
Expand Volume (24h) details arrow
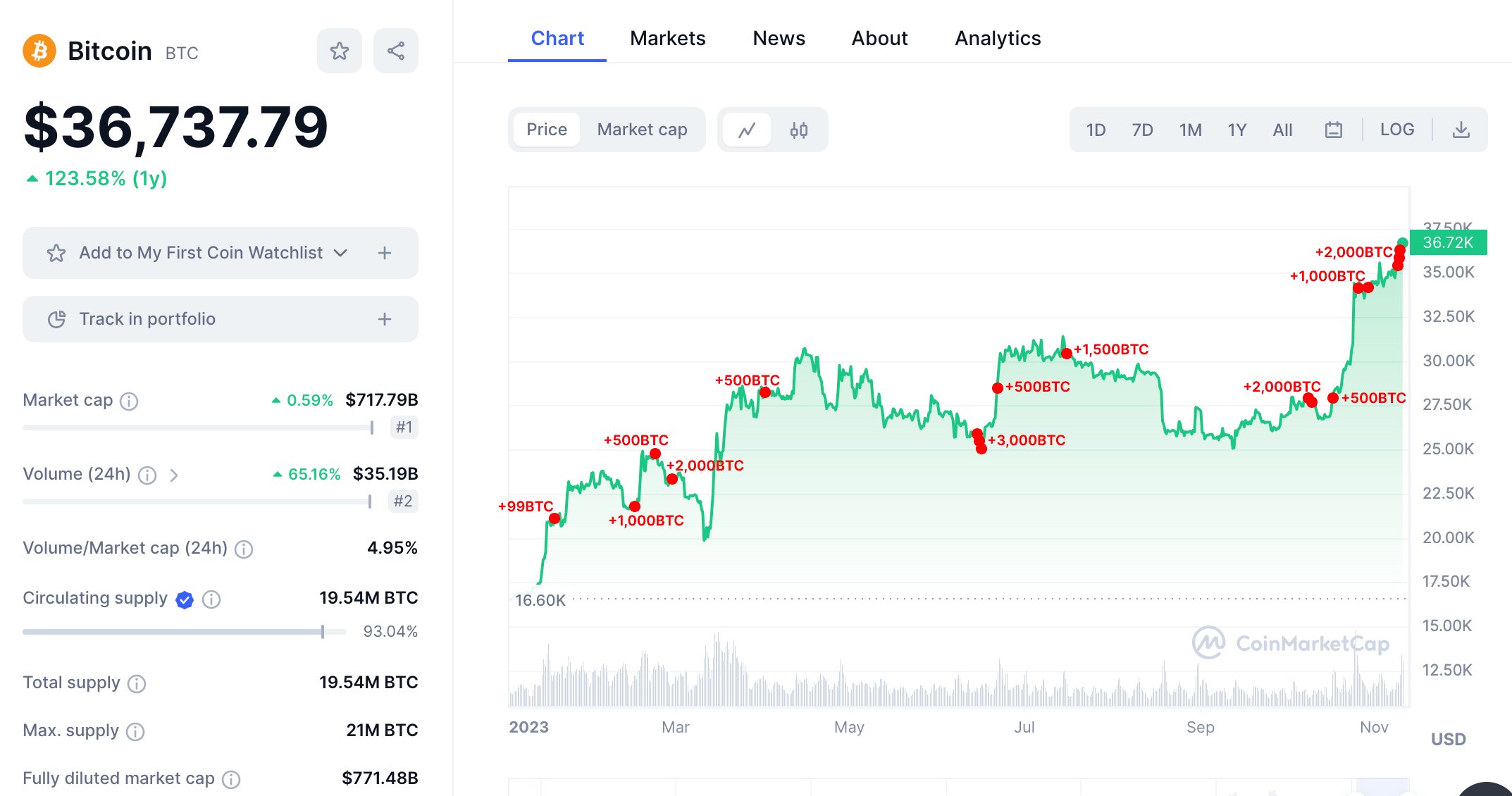point(174,475)
